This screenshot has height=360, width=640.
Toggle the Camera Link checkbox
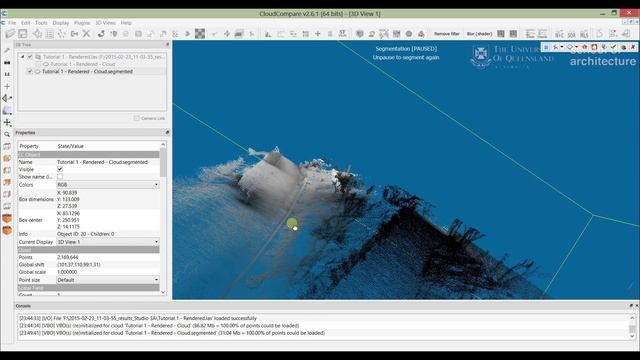[x=136, y=118]
